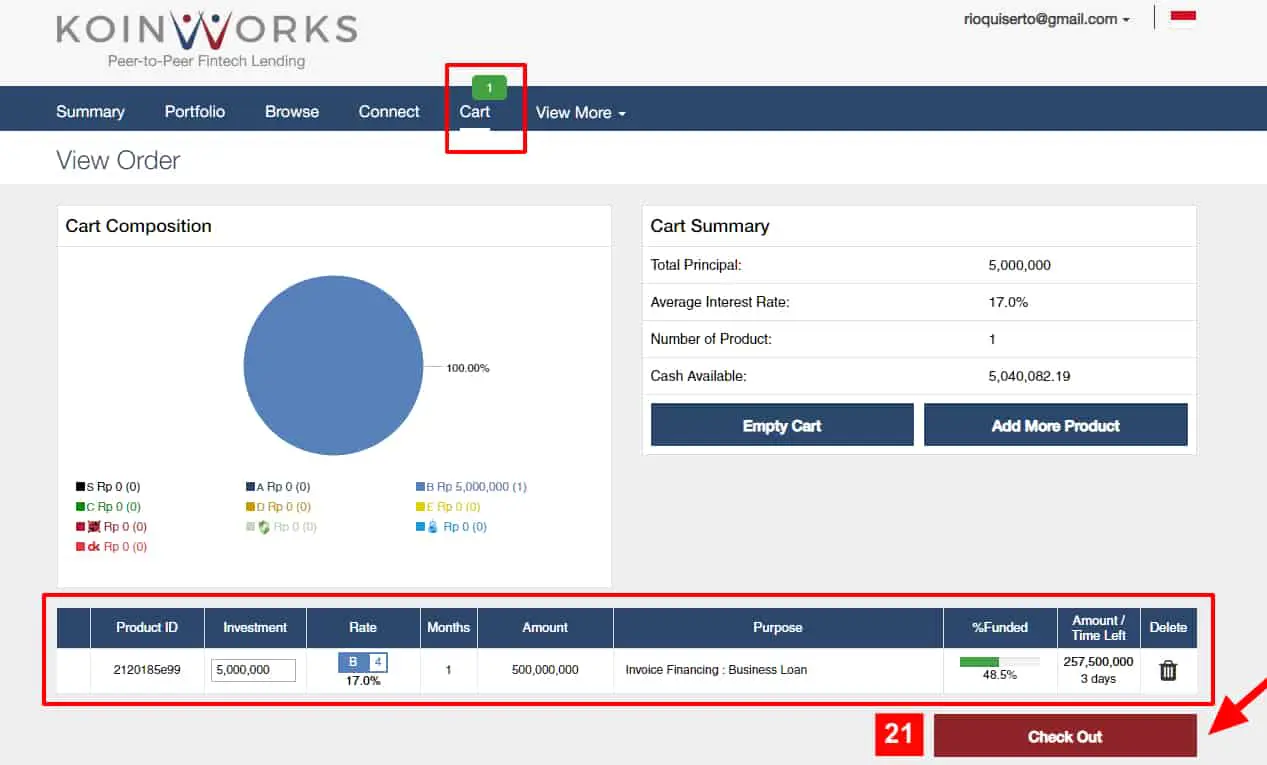Select the Browse menu item
The width and height of the screenshot is (1267, 765).
tap(291, 112)
